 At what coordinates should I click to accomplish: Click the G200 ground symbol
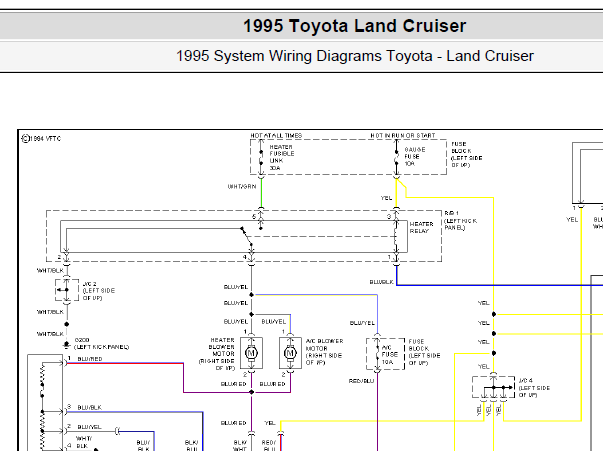click(x=67, y=344)
